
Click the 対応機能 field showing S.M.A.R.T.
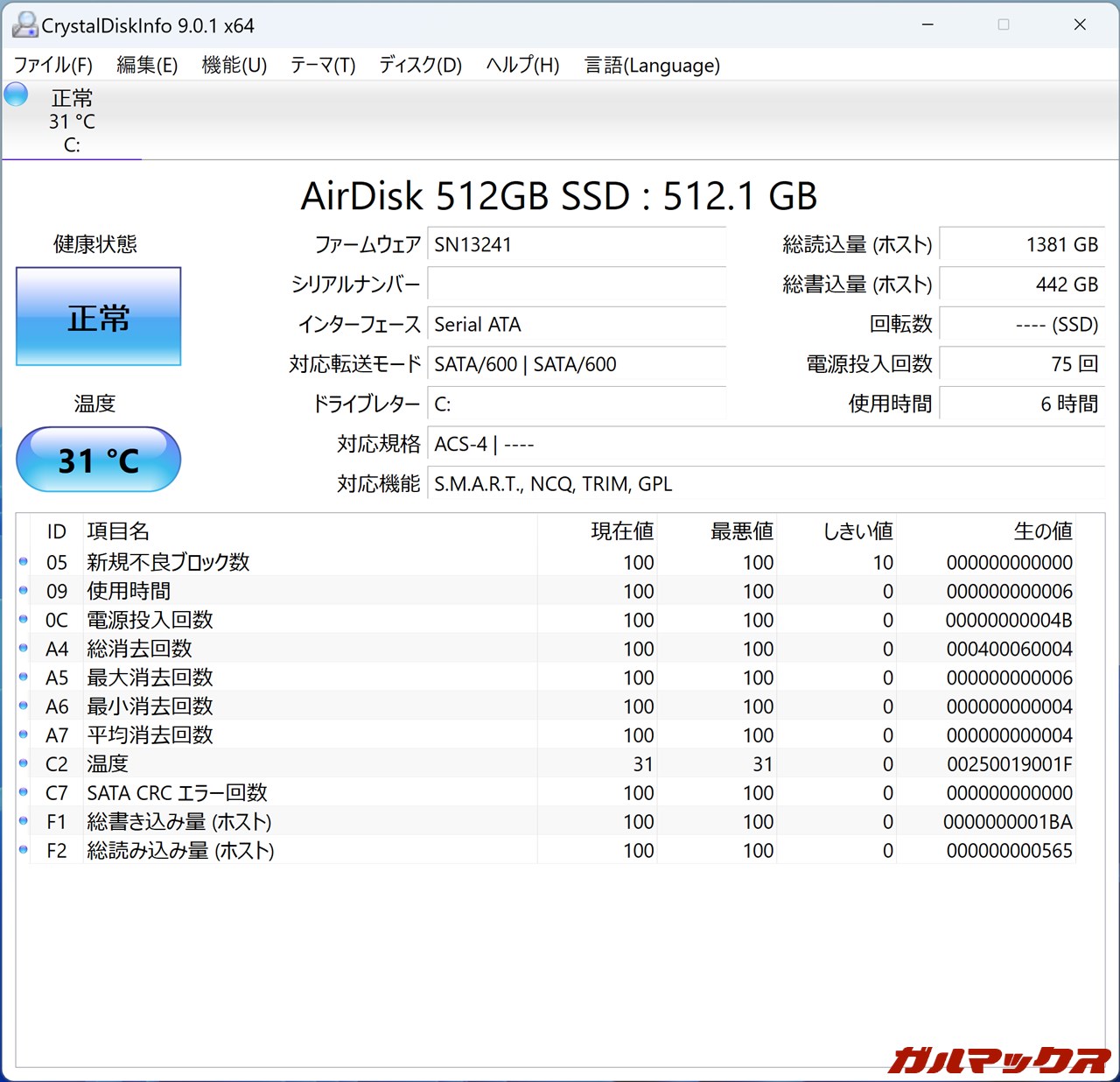click(x=763, y=484)
